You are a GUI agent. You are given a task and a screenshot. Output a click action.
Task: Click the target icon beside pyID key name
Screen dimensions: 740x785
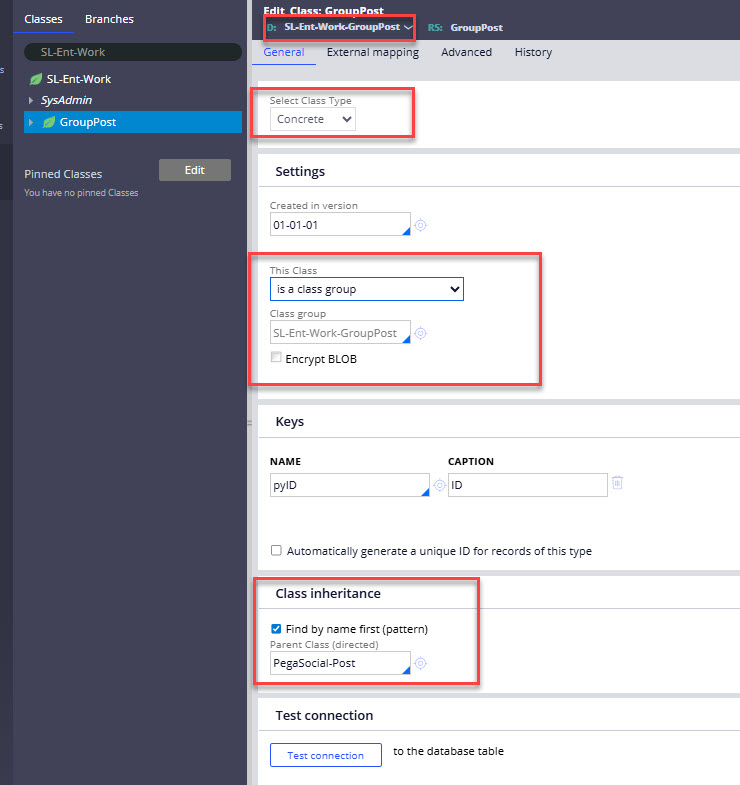(x=439, y=485)
